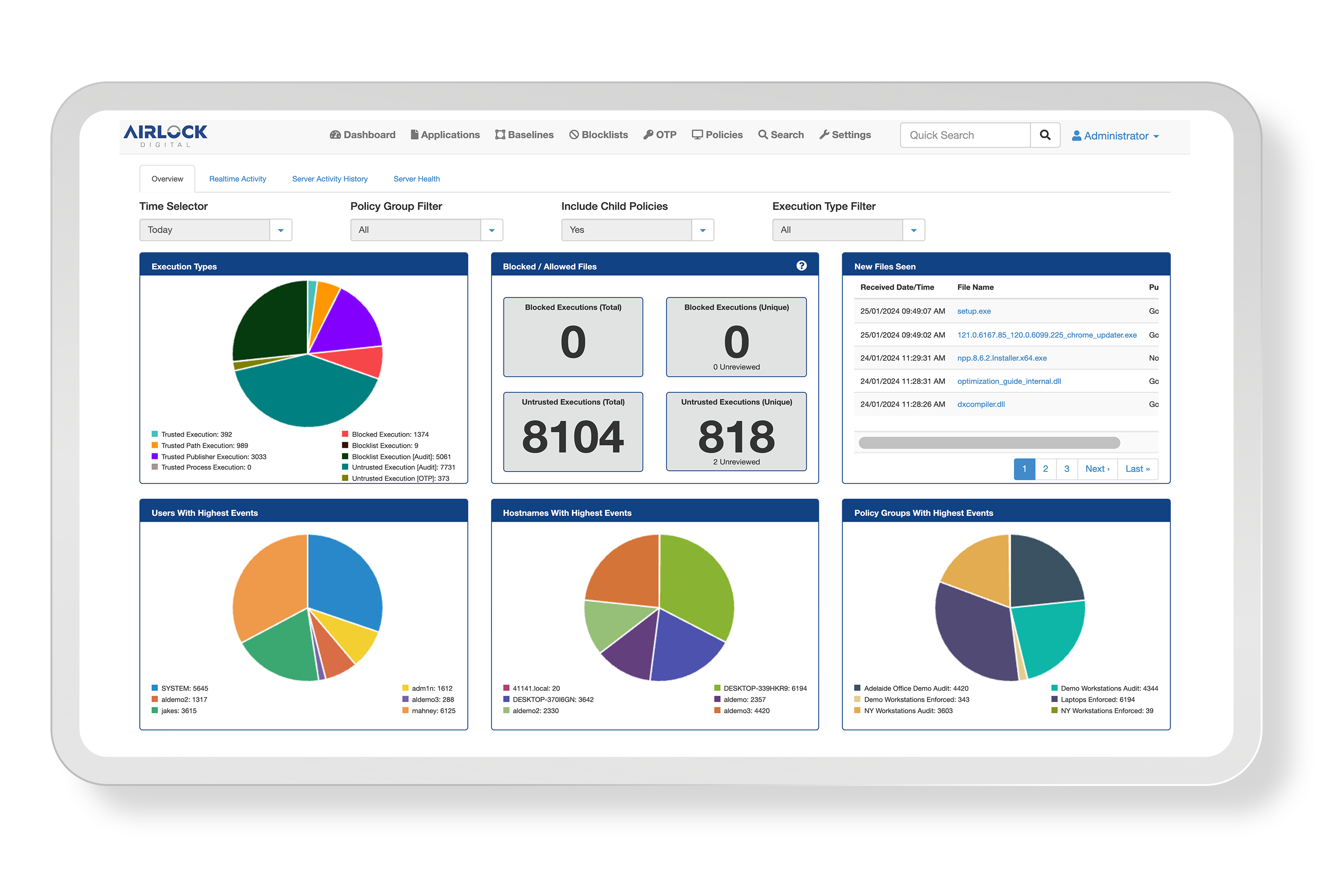Screen dimensions: 1338x896
Task: Switch to Server Activity History tab
Action: click(x=330, y=179)
